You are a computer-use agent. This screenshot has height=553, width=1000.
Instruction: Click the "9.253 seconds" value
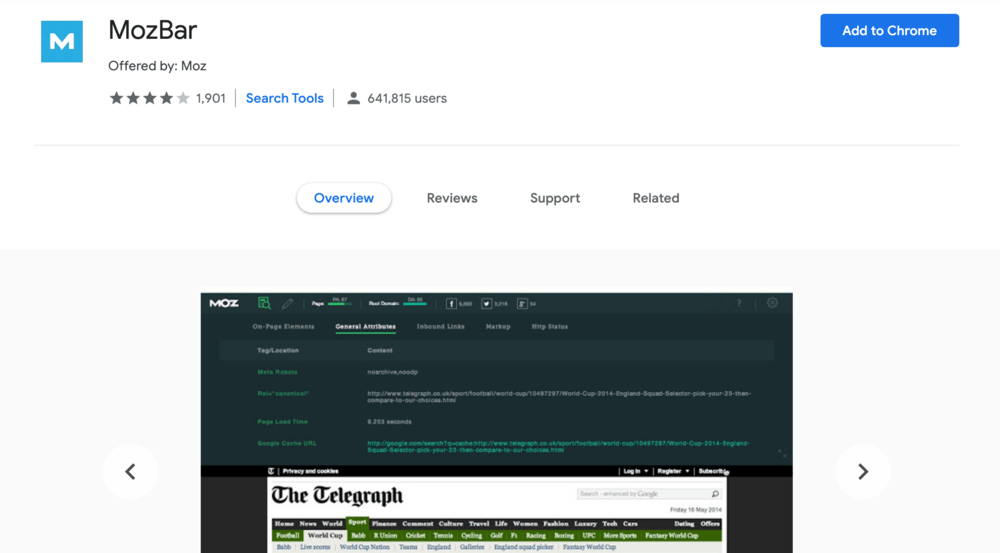pyautogui.click(x=390, y=422)
